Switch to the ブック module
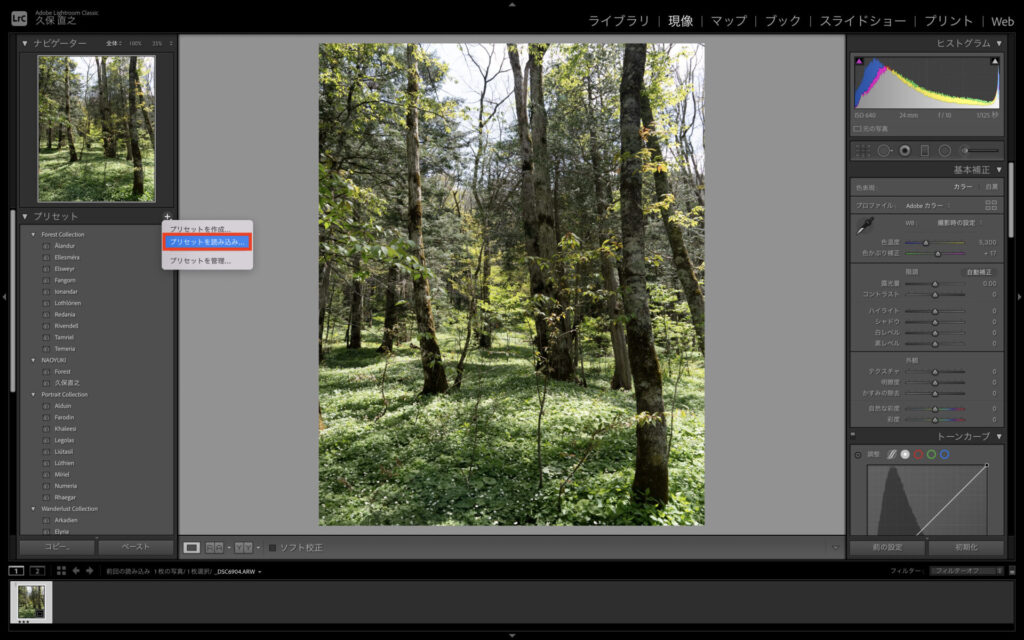The width and height of the screenshot is (1024, 640). (782, 21)
